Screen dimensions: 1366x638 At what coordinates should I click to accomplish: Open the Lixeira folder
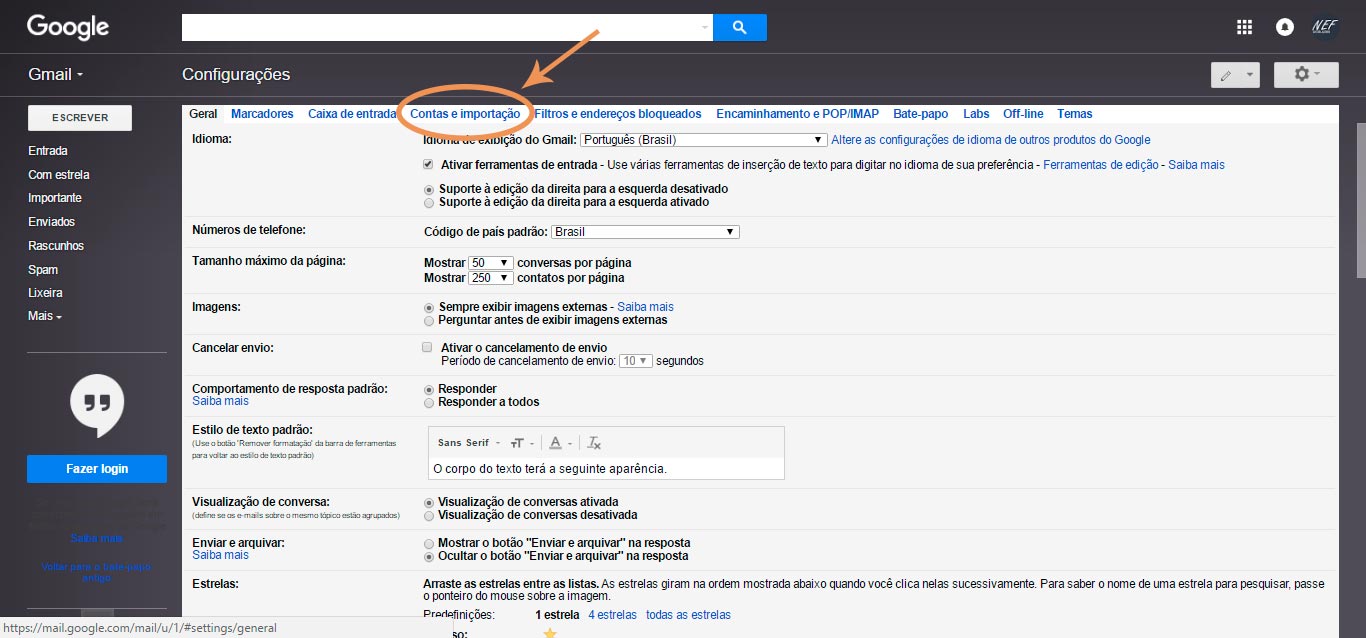tap(46, 293)
